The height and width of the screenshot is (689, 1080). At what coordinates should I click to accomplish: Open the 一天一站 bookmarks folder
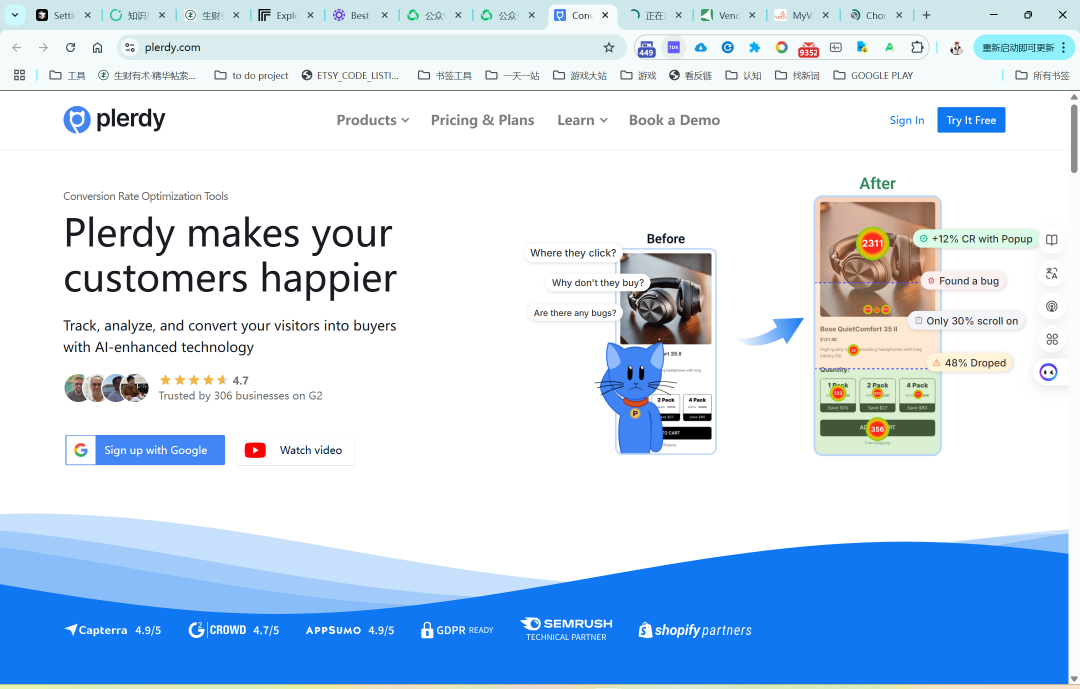click(x=512, y=75)
